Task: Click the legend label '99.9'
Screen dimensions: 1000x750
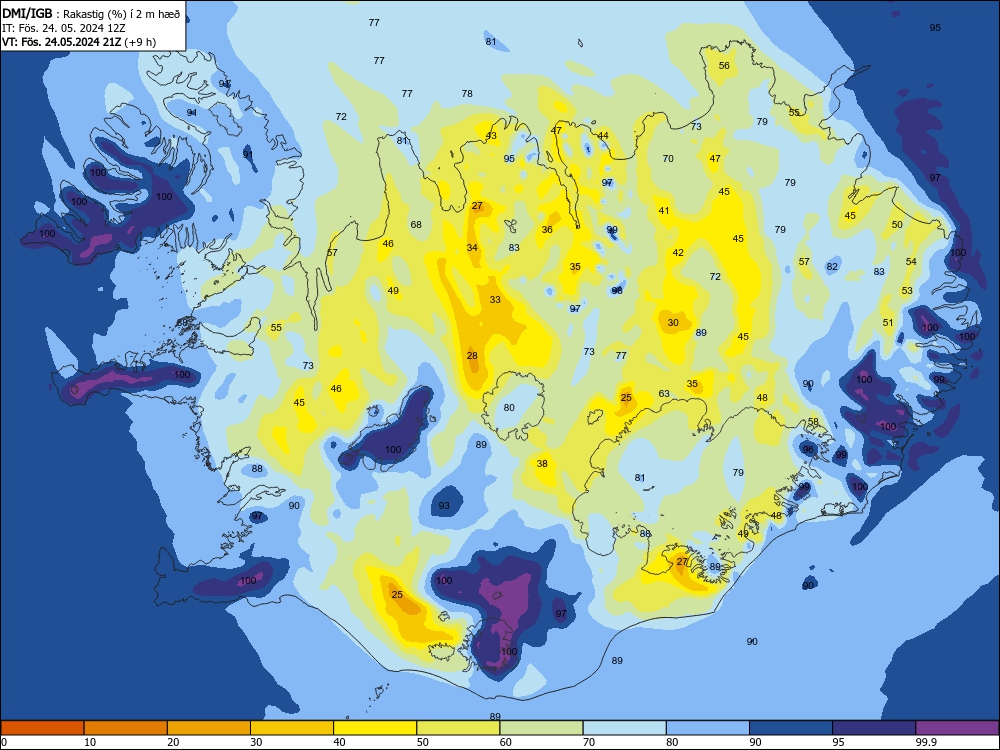Action: 926,742
